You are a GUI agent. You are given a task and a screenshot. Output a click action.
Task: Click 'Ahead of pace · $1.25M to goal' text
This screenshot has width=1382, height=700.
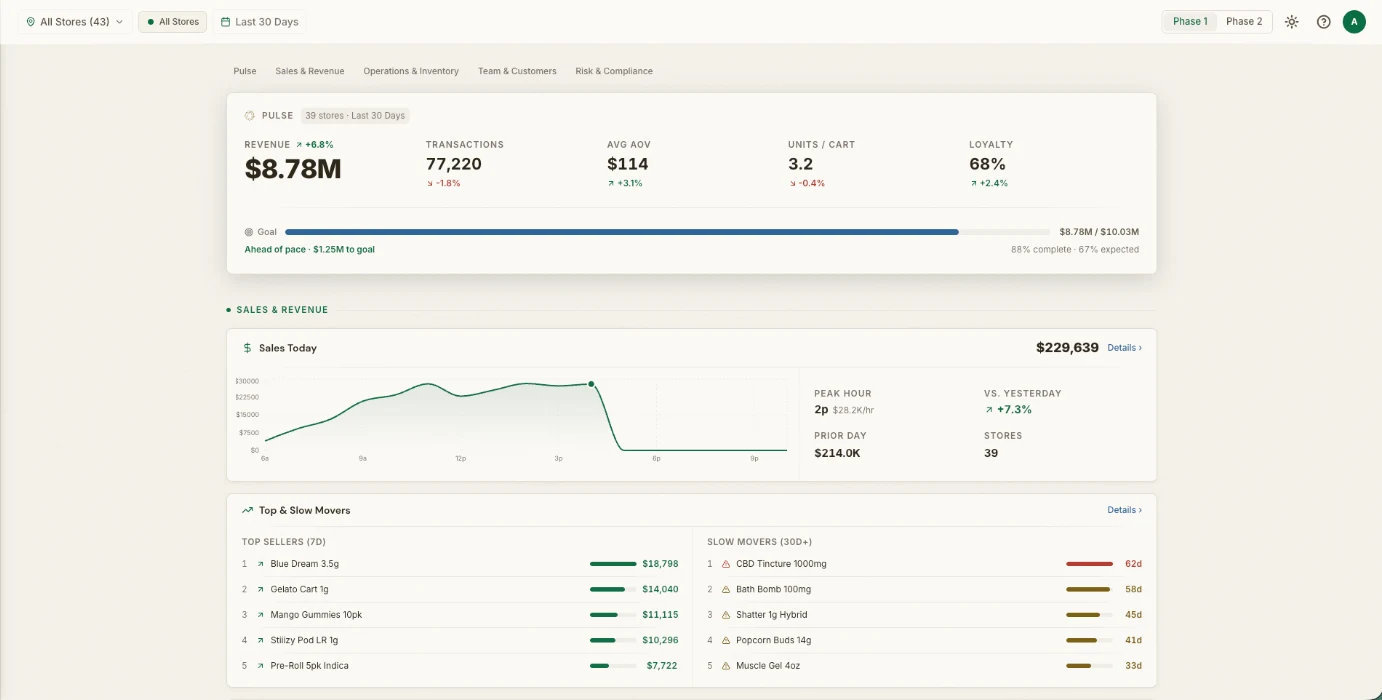pyautogui.click(x=310, y=249)
